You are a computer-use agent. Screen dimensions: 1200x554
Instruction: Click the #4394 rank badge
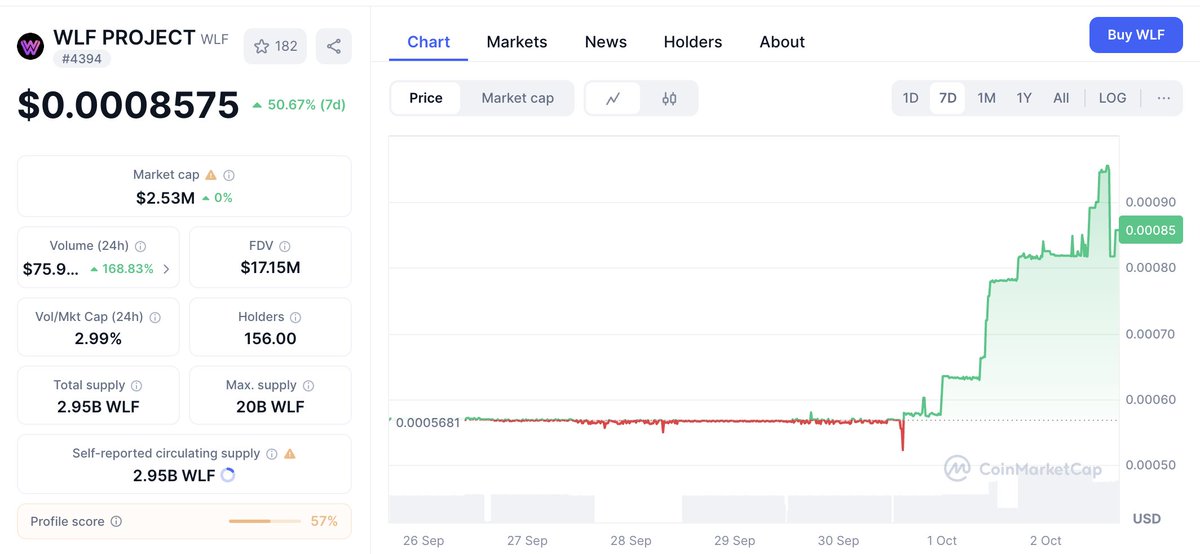pyautogui.click(x=82, y=58)
